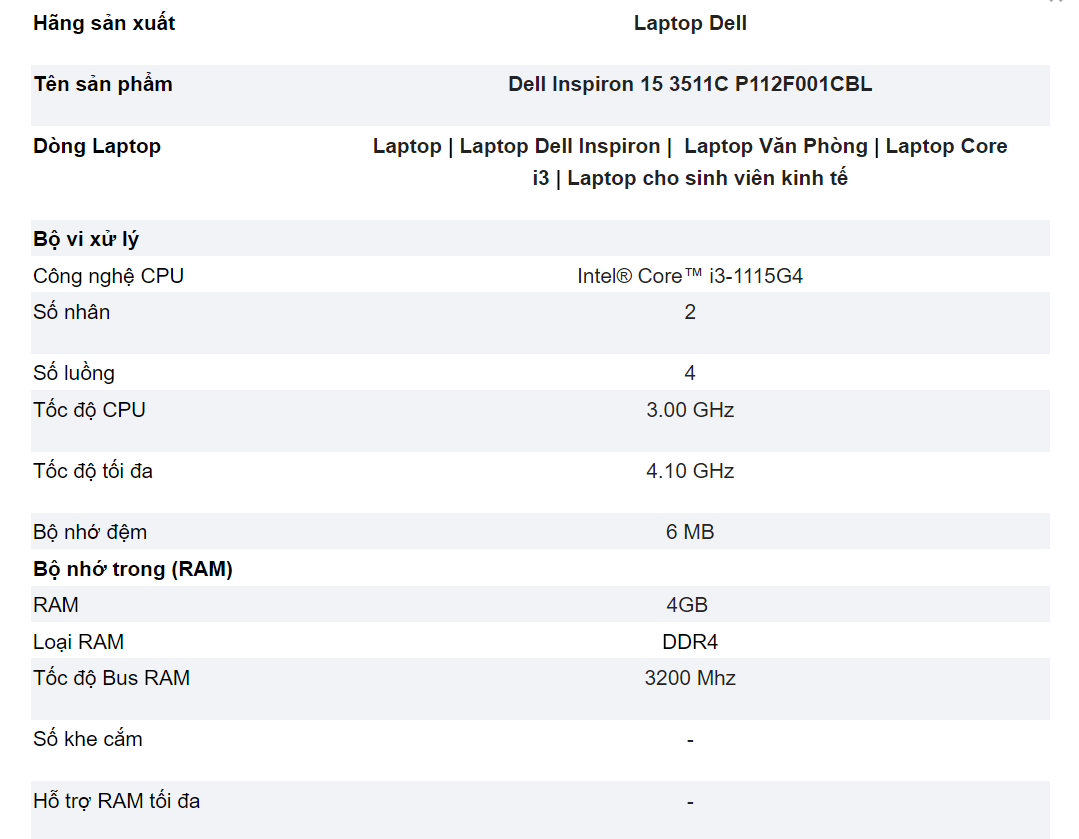Screen dimensions: 1079x839
Task: Follow the 'Laptop cho sinh viên kinh tế' link
Action: pos(707,178)
